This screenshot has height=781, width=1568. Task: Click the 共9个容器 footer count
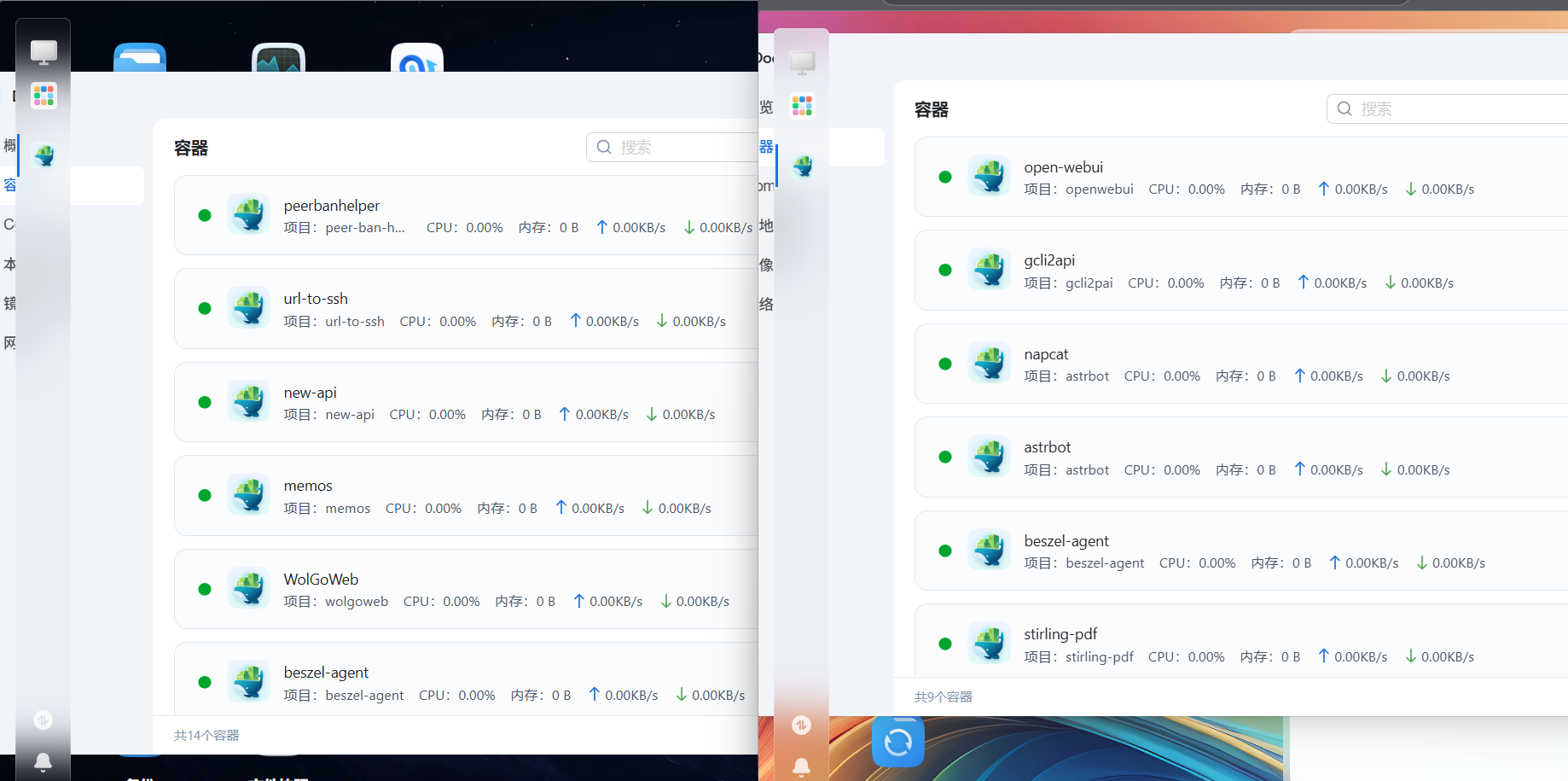[944, 697]
